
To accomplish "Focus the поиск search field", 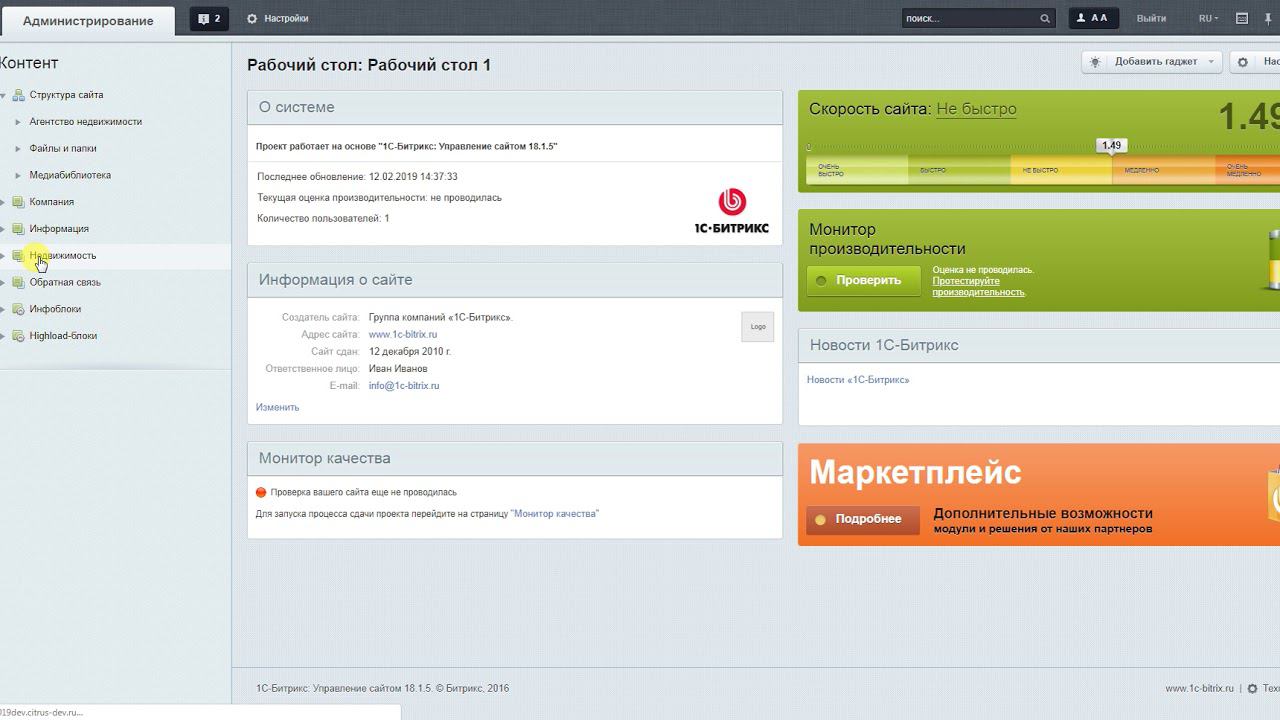I will point(970,19).
